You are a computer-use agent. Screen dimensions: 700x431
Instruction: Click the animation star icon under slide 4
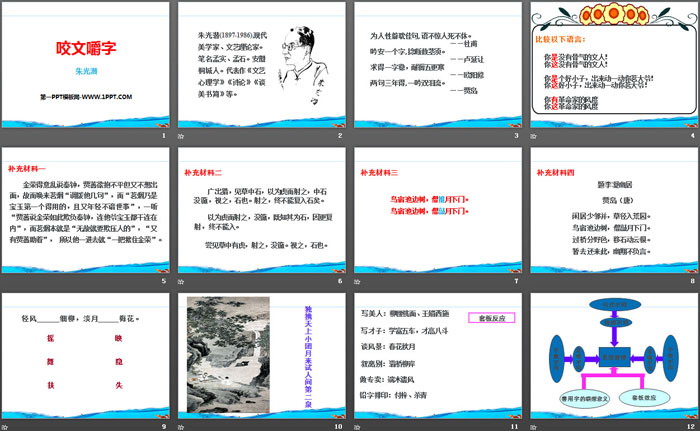click(533, 136)
